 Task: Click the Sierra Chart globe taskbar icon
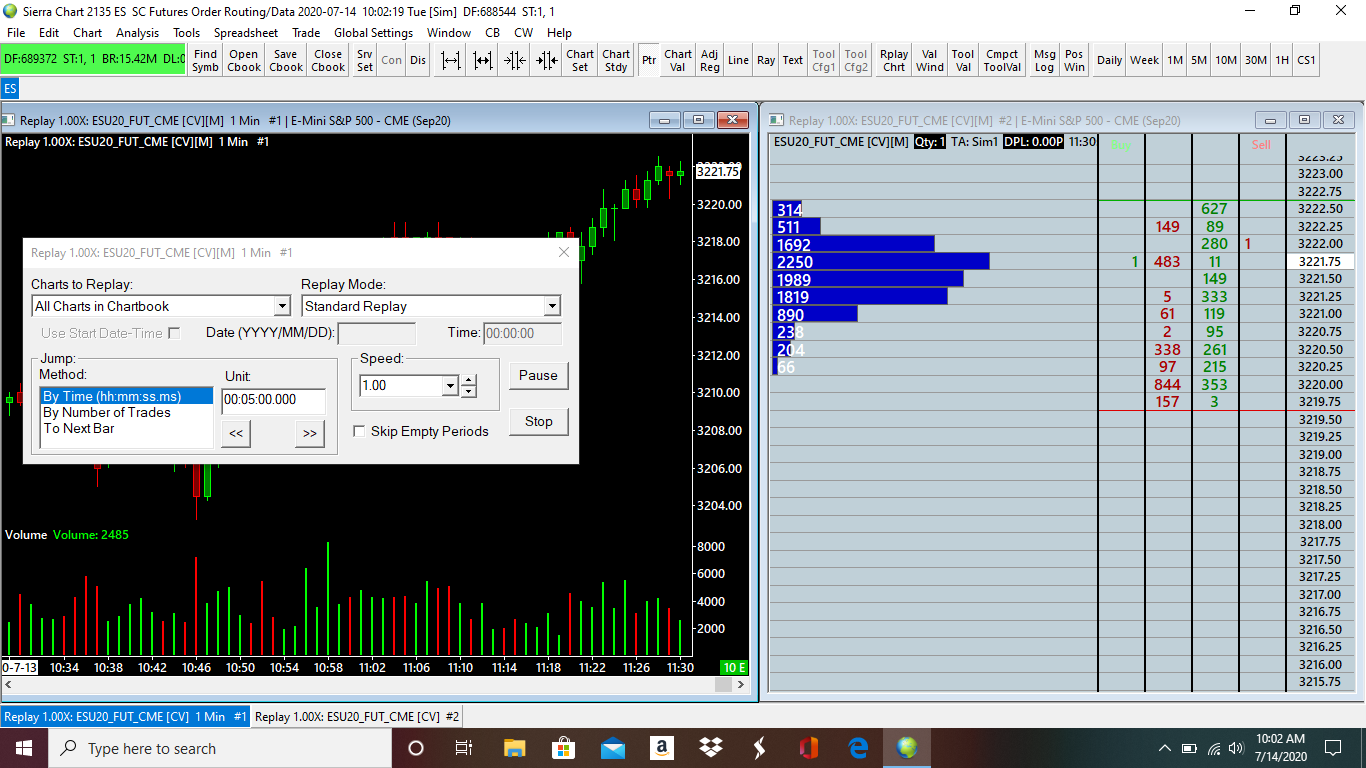point(907,748)
